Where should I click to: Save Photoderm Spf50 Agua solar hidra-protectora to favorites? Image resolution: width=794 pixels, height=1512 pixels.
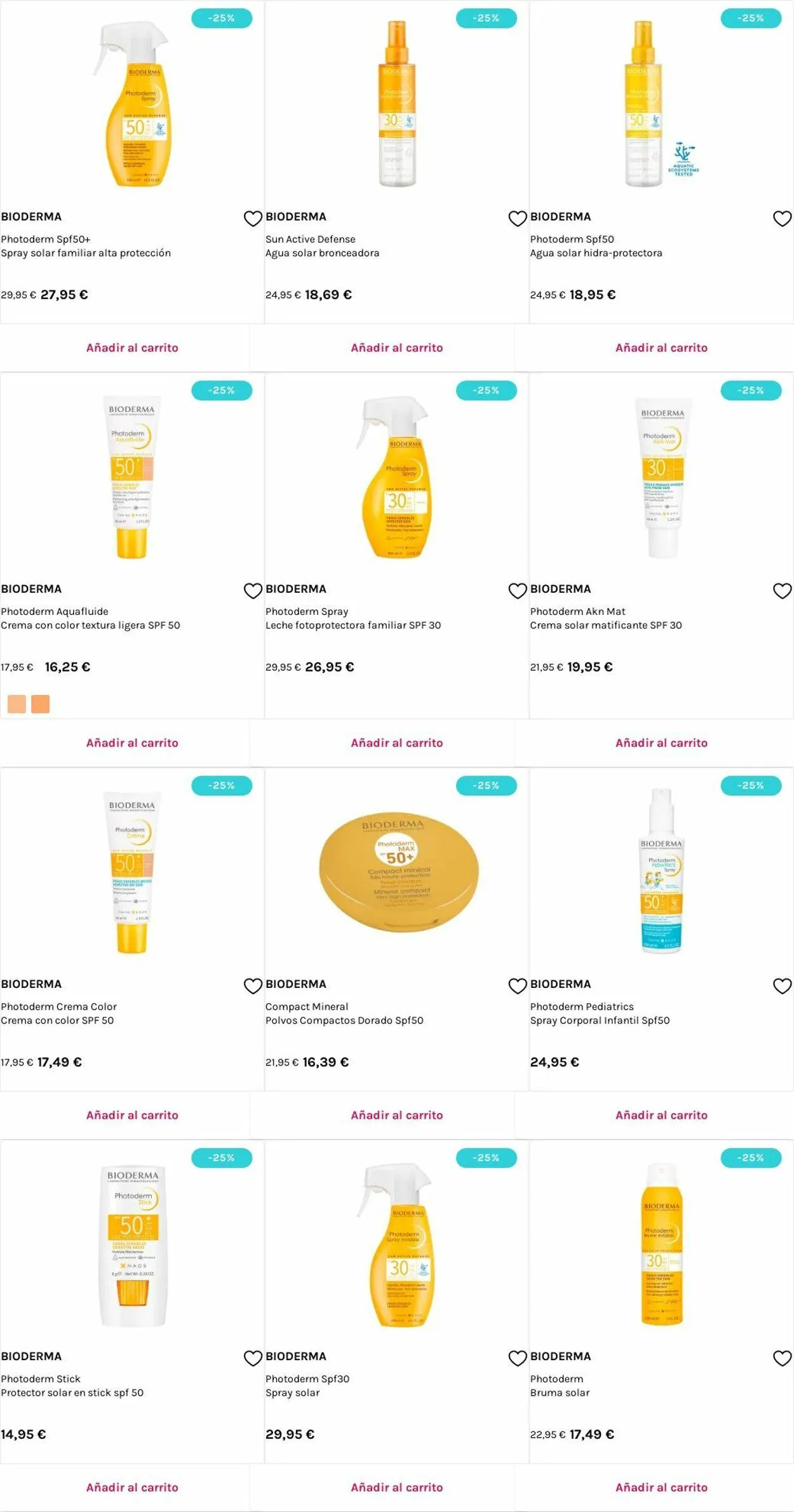tap(782, 219)
